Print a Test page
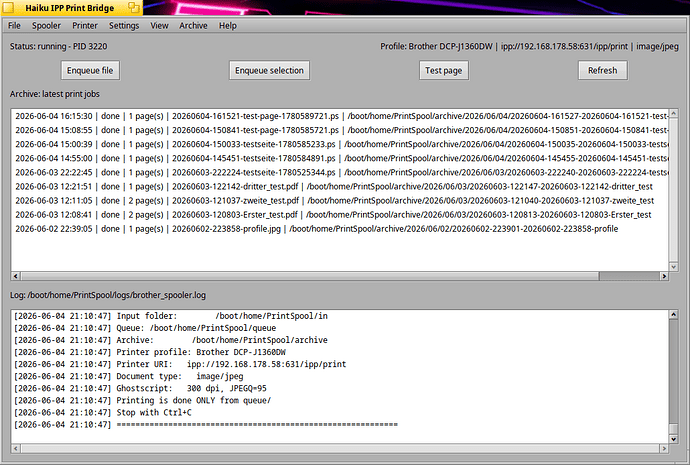Image resolution: width=690 pixels, height=465 pixels. tap(444, 70)
